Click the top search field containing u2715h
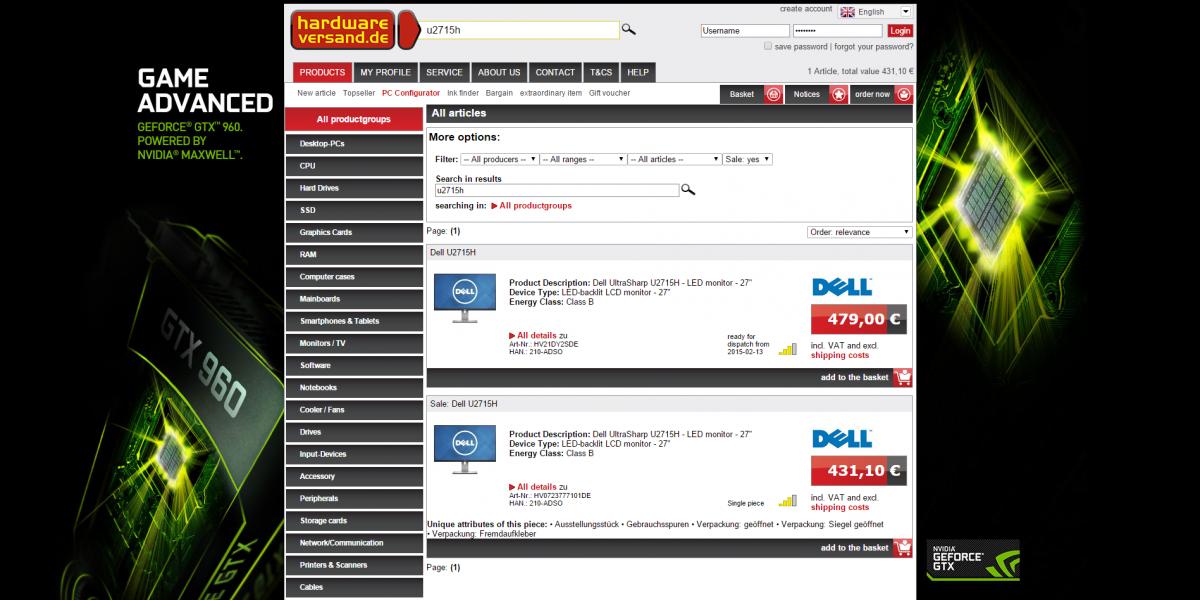This screenshot has width=1200, height=600. (520, 30)
